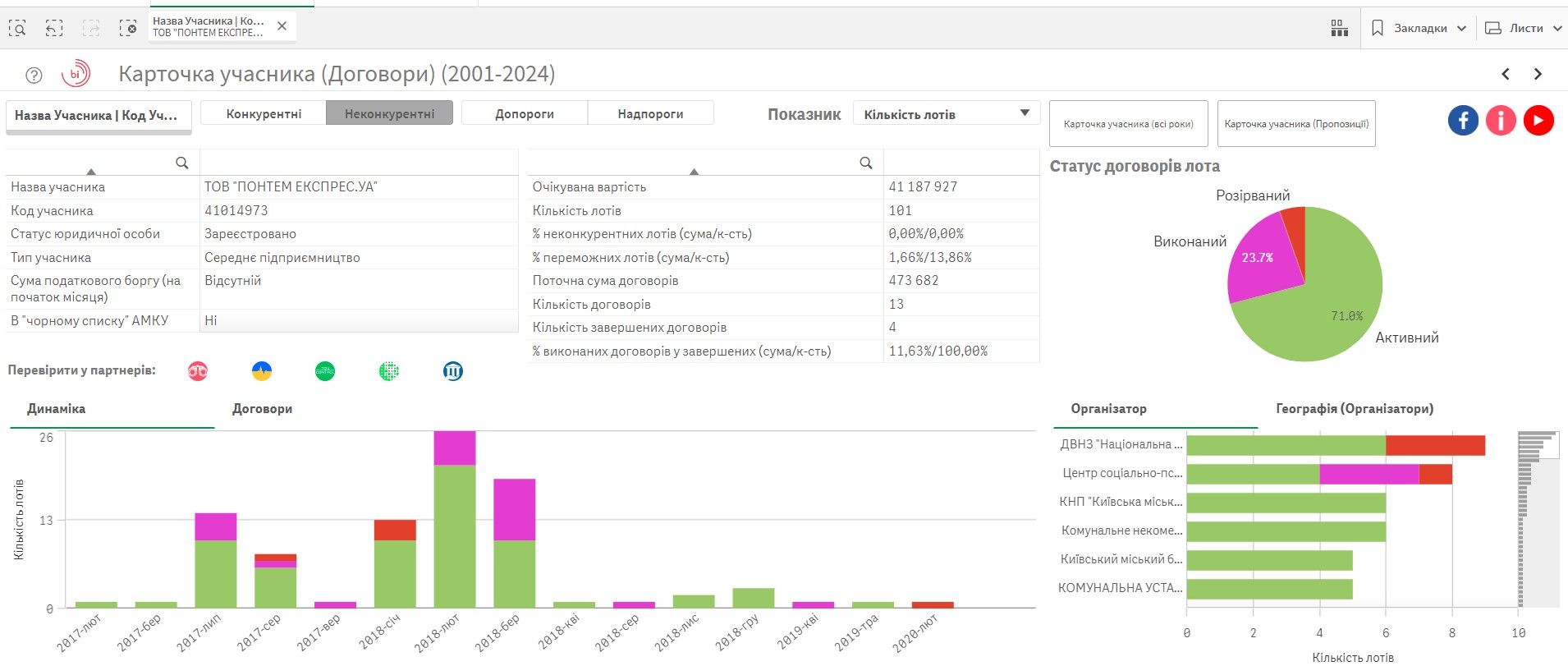Click the smart search icon in toolbar
Screen dimensions: 1568x666
click(17, 29)
